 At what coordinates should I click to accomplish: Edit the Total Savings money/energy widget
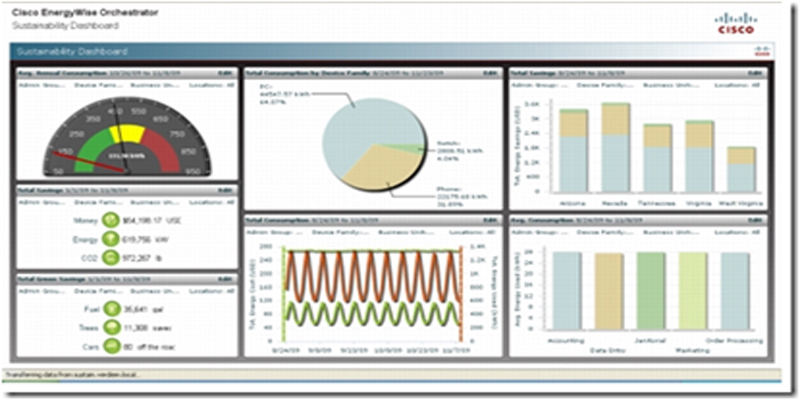click(225, 190)
